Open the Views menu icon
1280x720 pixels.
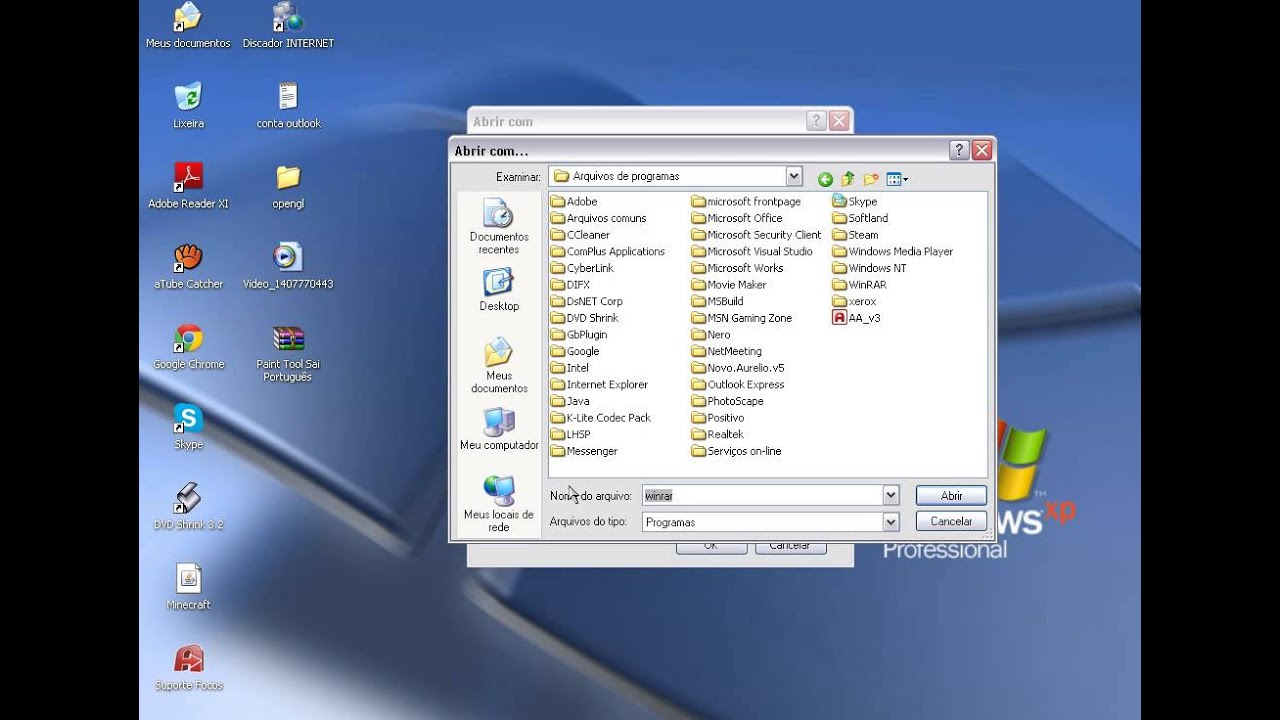point(897,179)
